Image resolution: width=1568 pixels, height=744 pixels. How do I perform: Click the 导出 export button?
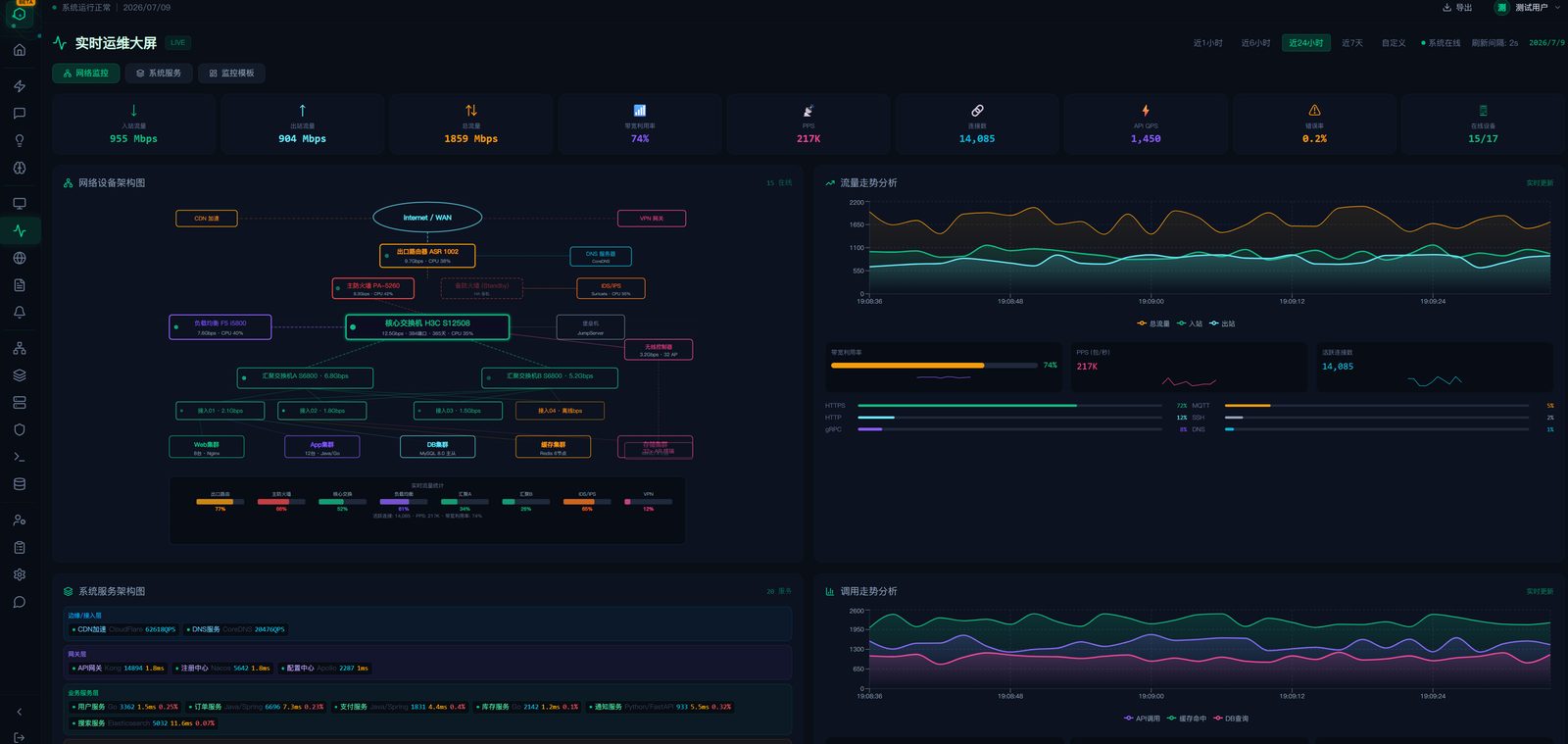point(1457,8)
